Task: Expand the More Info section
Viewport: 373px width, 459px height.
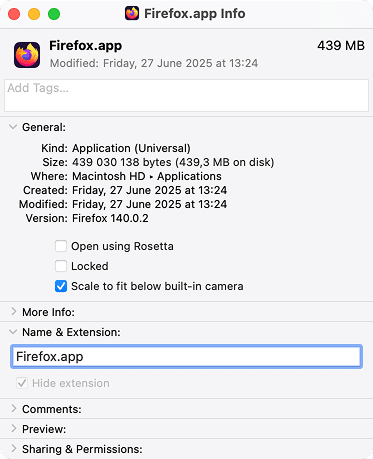Action: 14,311
